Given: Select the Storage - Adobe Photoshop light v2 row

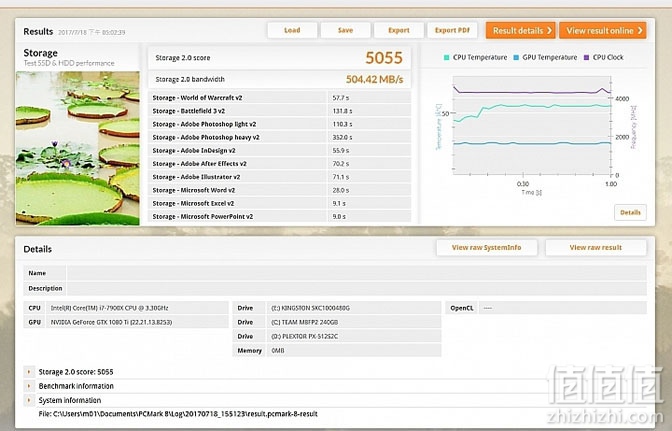Looking at the screenshot, I should pyautogui.click(x=279, y=124).
